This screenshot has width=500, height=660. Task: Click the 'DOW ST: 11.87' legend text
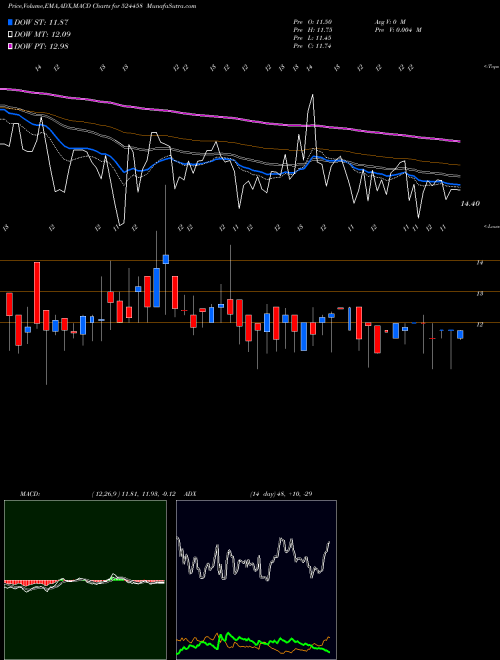pos(41,22)
